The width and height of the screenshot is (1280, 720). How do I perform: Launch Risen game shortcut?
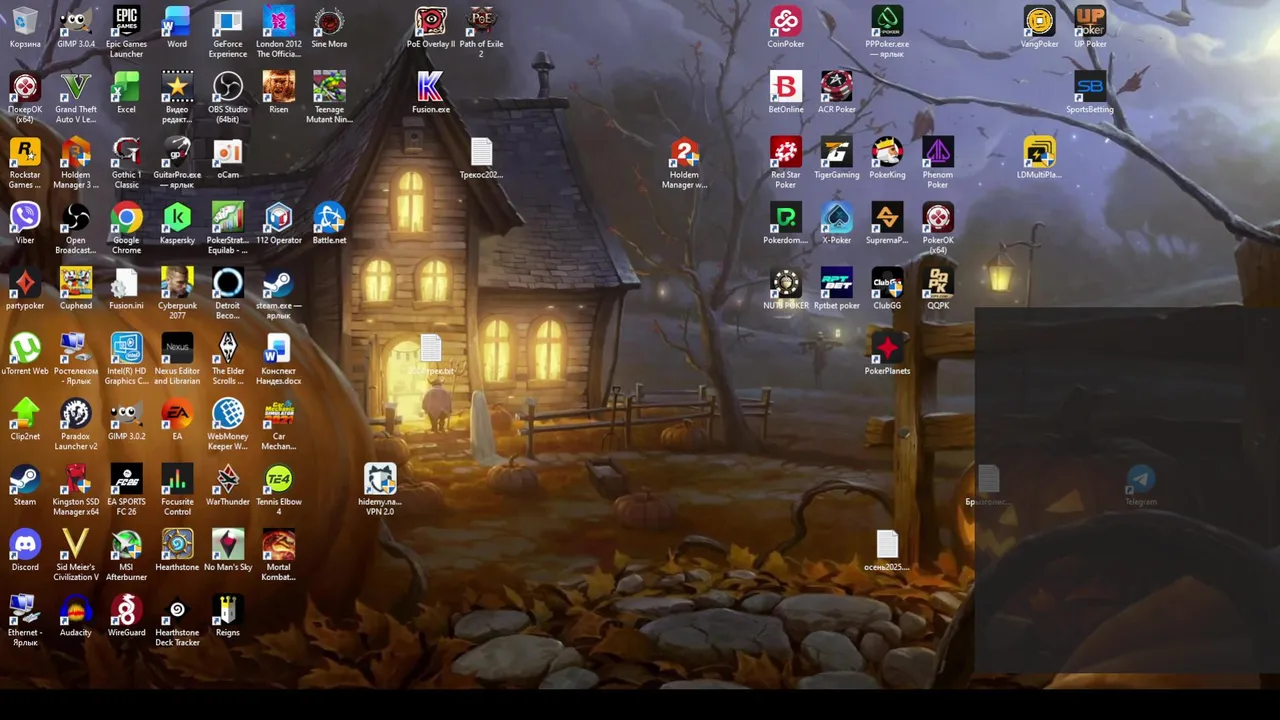(279, 93)
